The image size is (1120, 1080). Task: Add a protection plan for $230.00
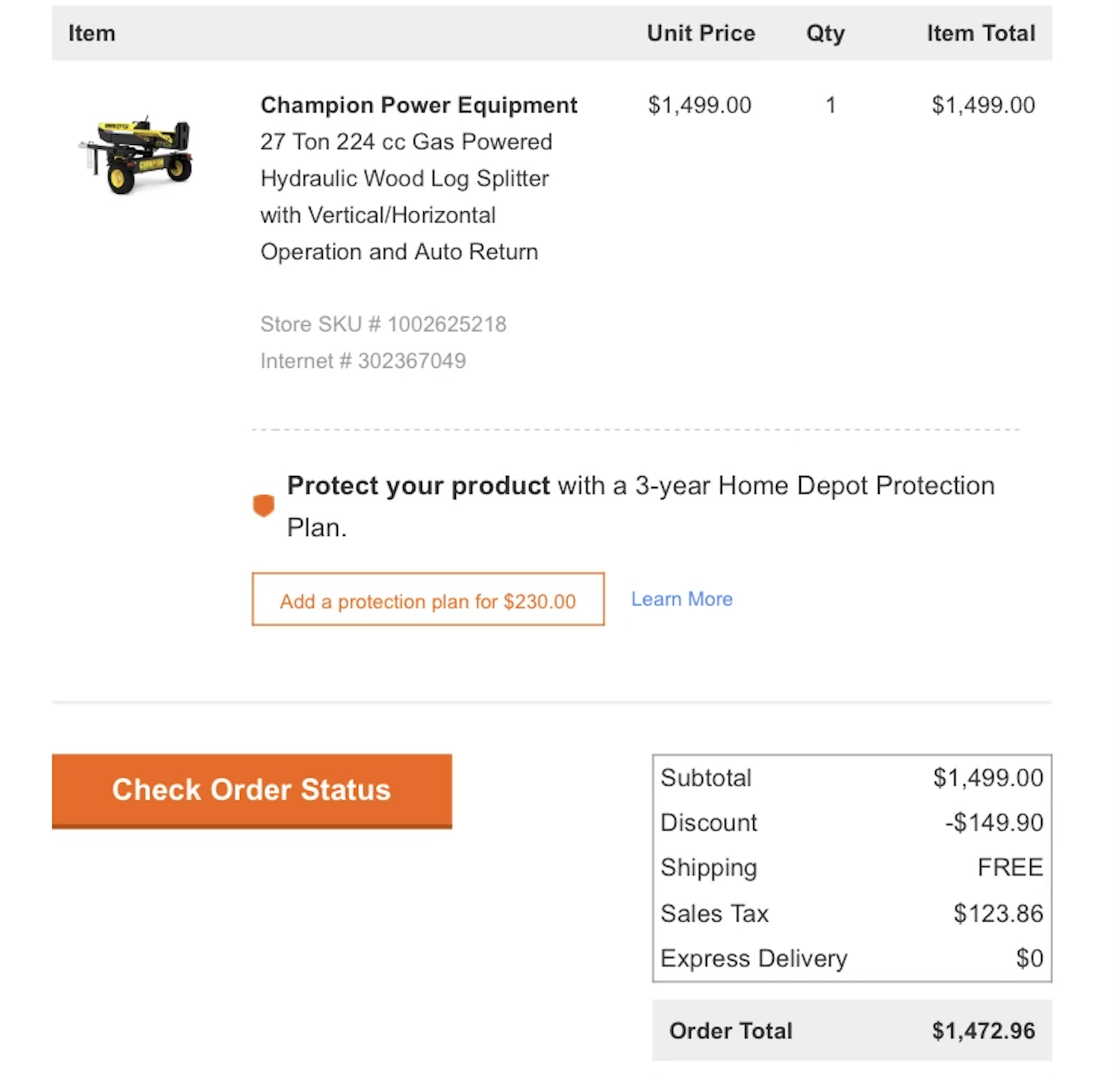[x=428, y=600]
